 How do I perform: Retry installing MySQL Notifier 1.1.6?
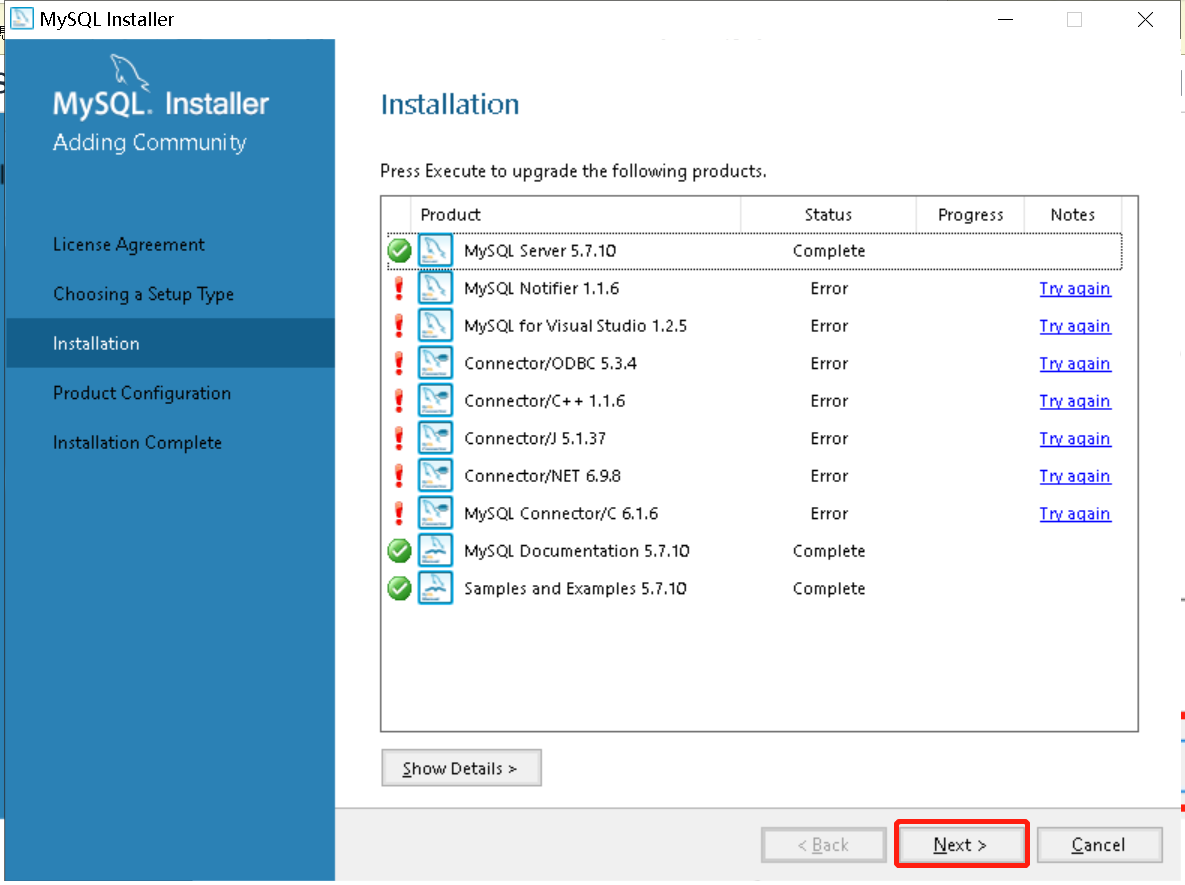pos(1074,289)
